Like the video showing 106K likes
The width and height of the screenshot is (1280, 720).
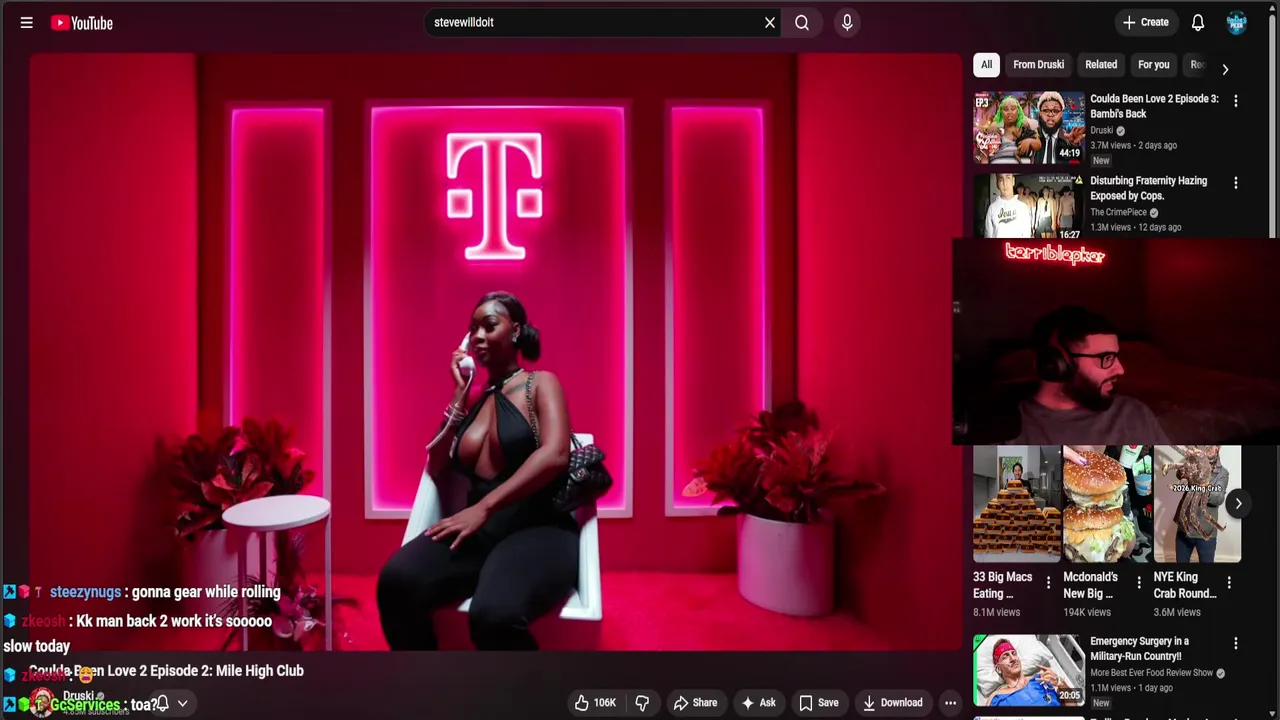click(x=594, y=703)
